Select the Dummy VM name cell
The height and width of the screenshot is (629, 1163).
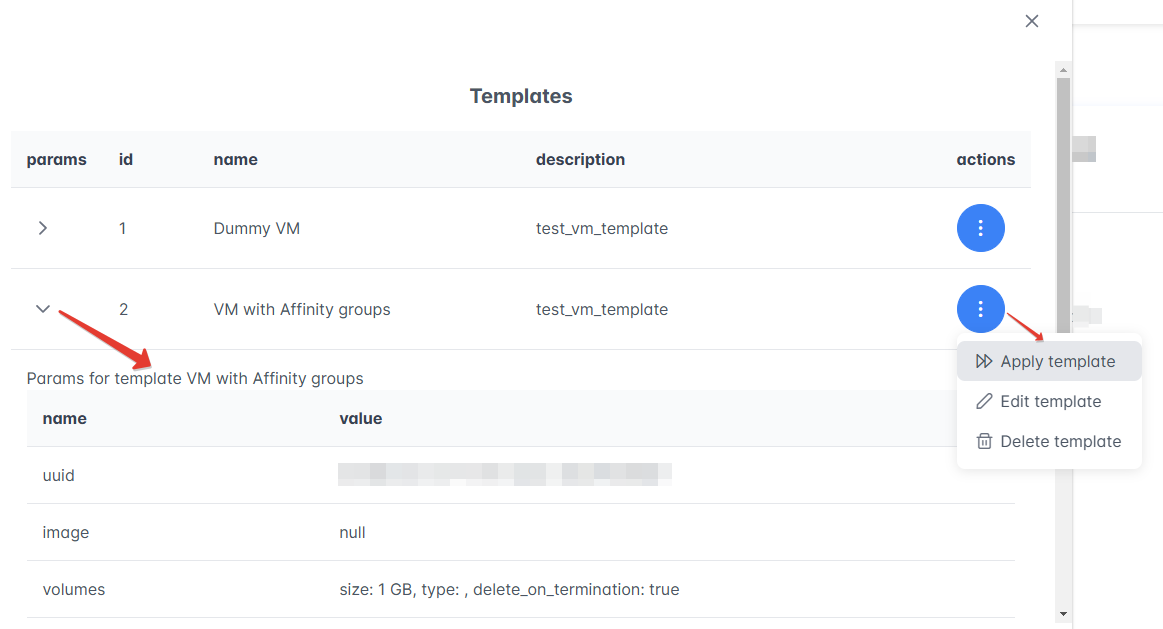coord(257,229)
